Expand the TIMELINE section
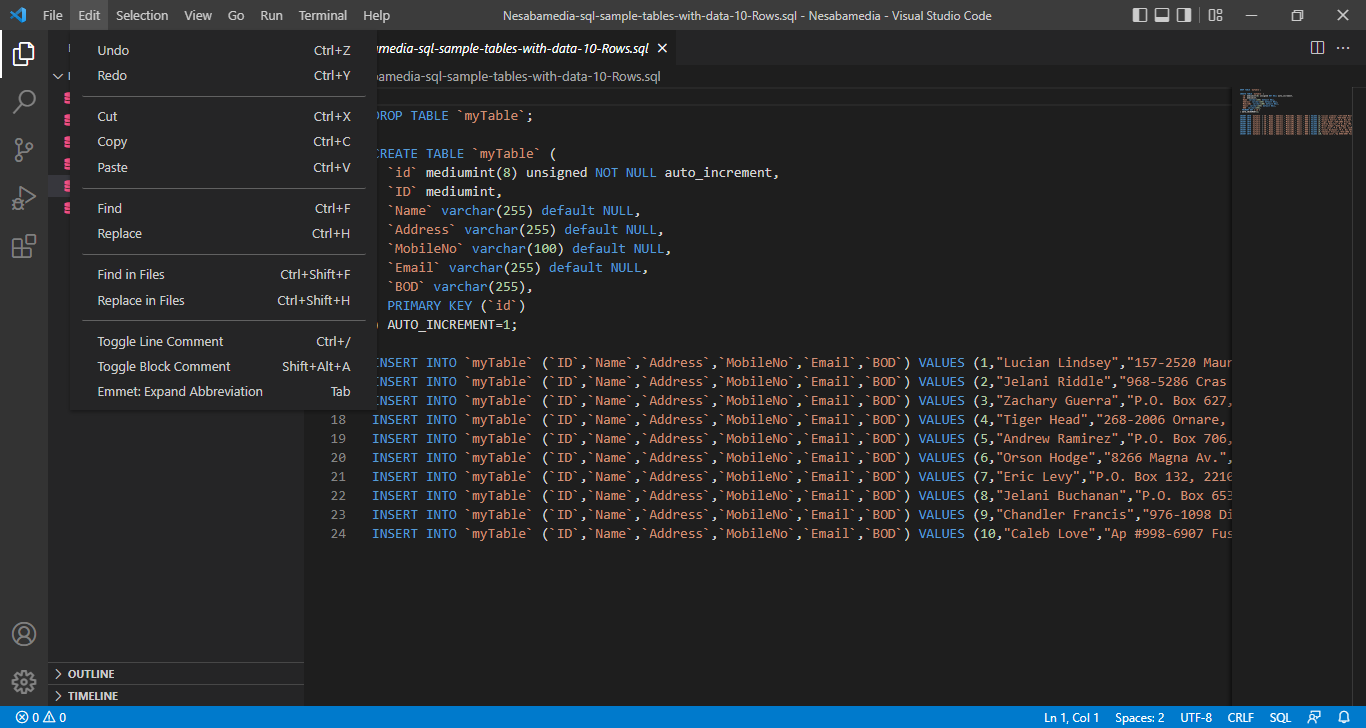Image resolution: width=1366 pixels, height=728 pixels. pos(92,696)
